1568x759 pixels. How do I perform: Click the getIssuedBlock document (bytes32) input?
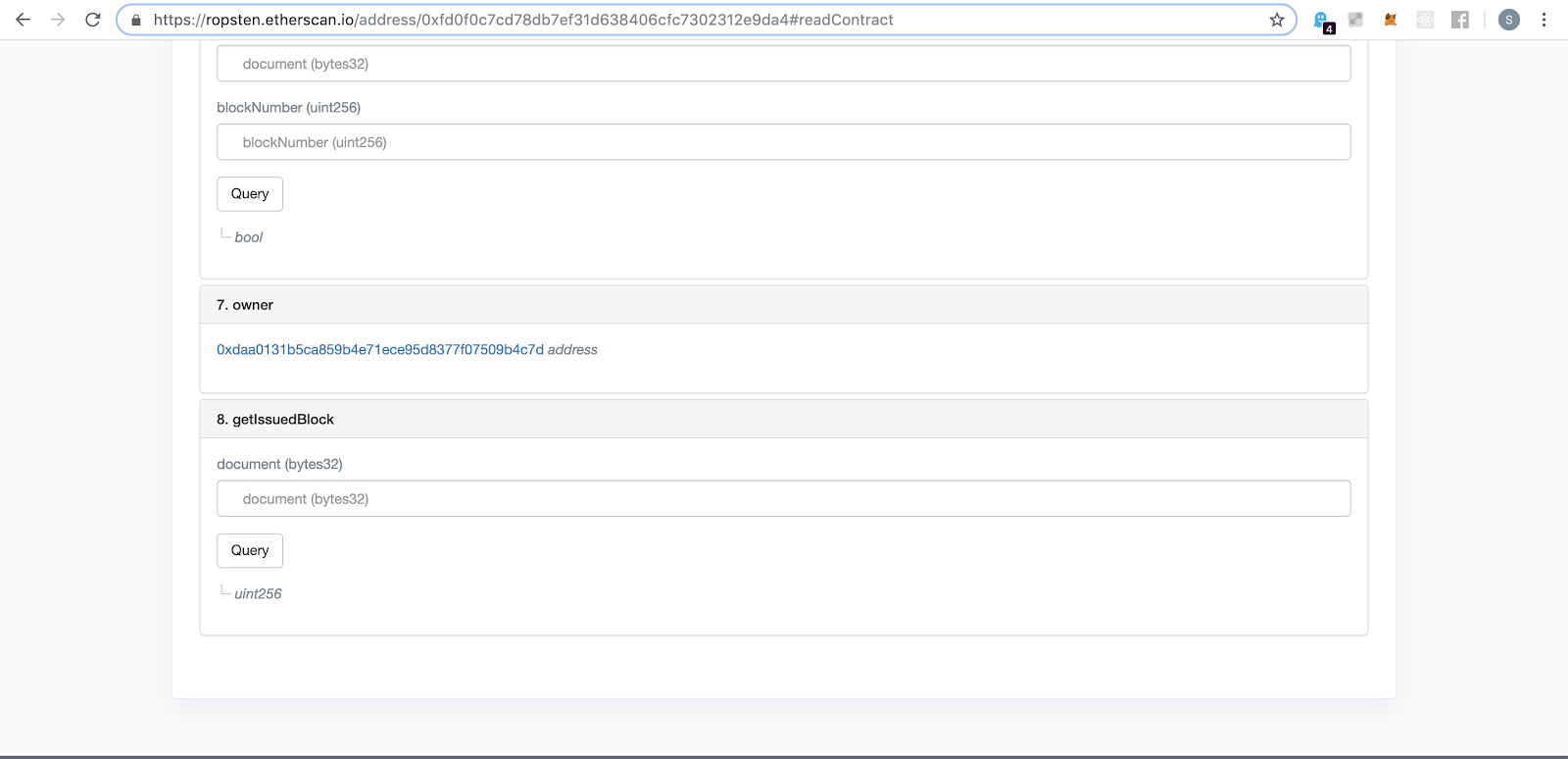click(783, 499)
